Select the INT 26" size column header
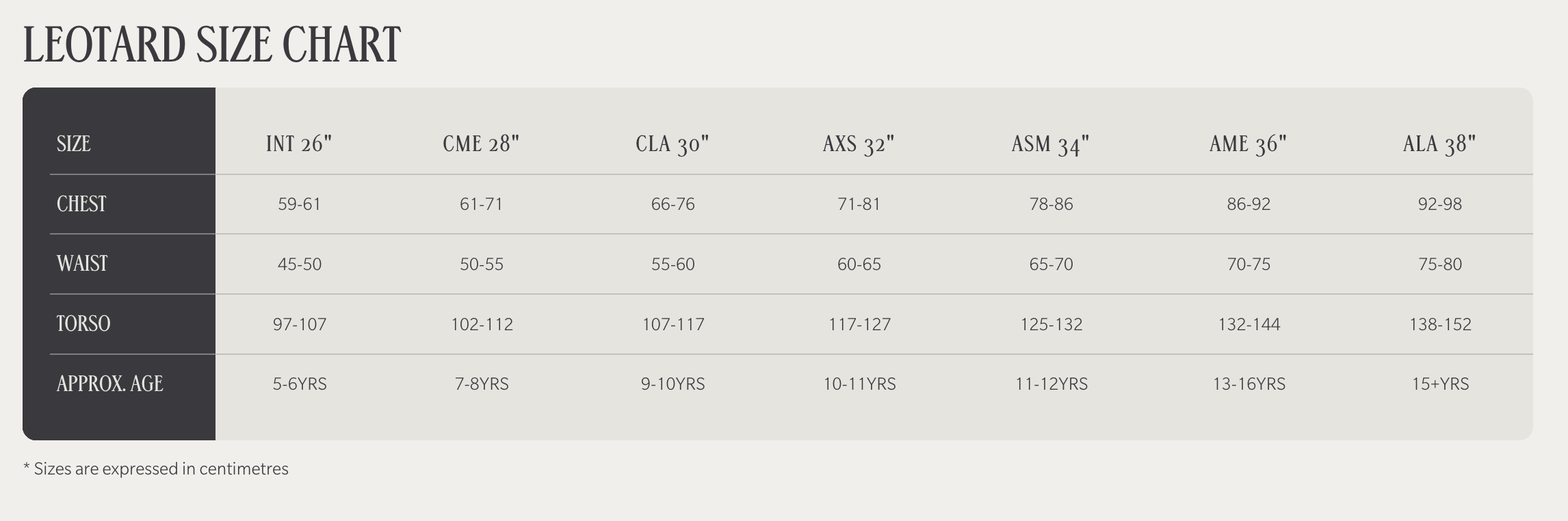Screen dimensions: 1568x521 pos(299,144)
